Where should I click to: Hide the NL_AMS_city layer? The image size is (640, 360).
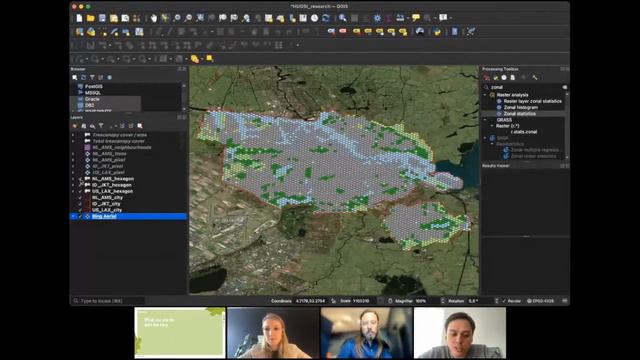click(80, 198)
